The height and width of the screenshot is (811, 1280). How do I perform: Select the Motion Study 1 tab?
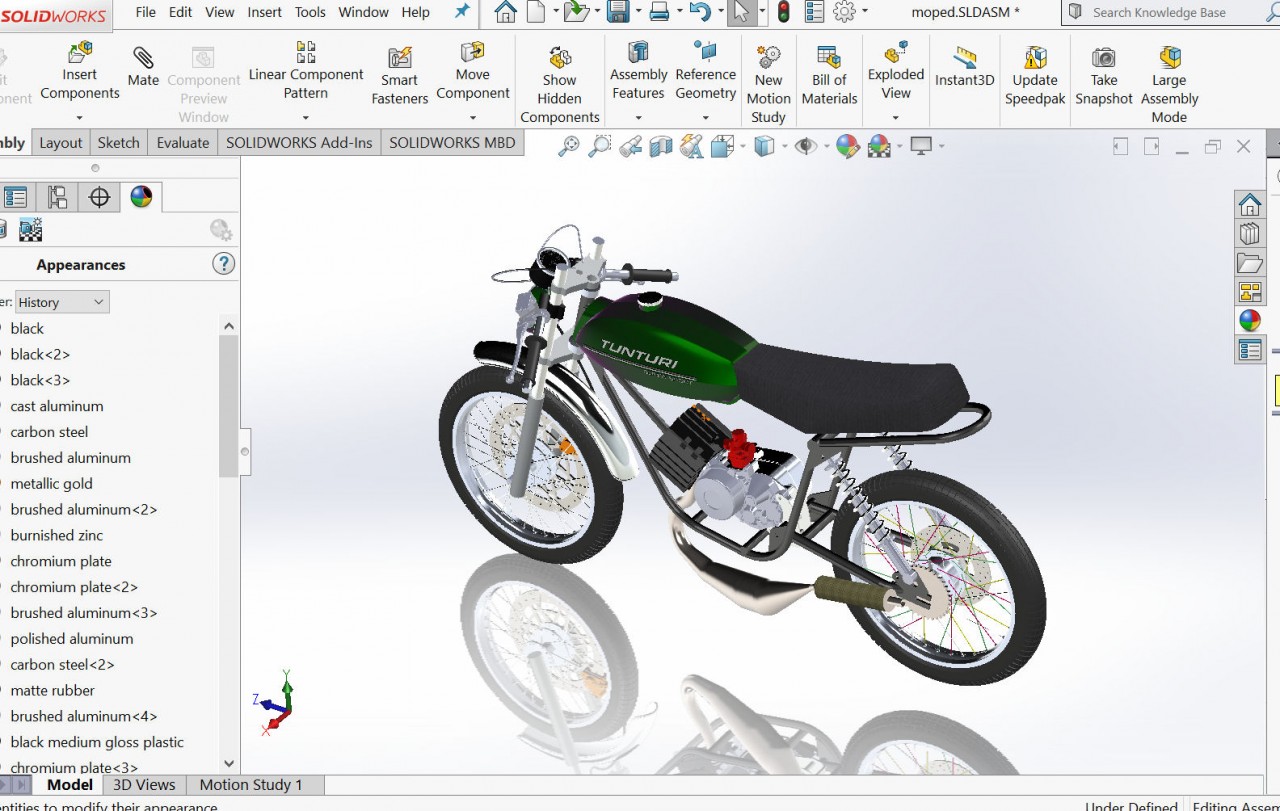click(250, 785)
